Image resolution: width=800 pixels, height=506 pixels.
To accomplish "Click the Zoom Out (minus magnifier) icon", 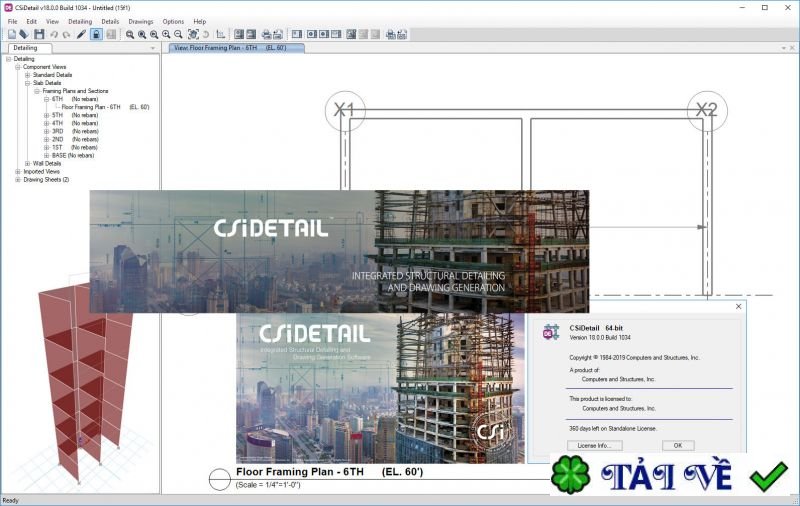I will tap(178, 34).
